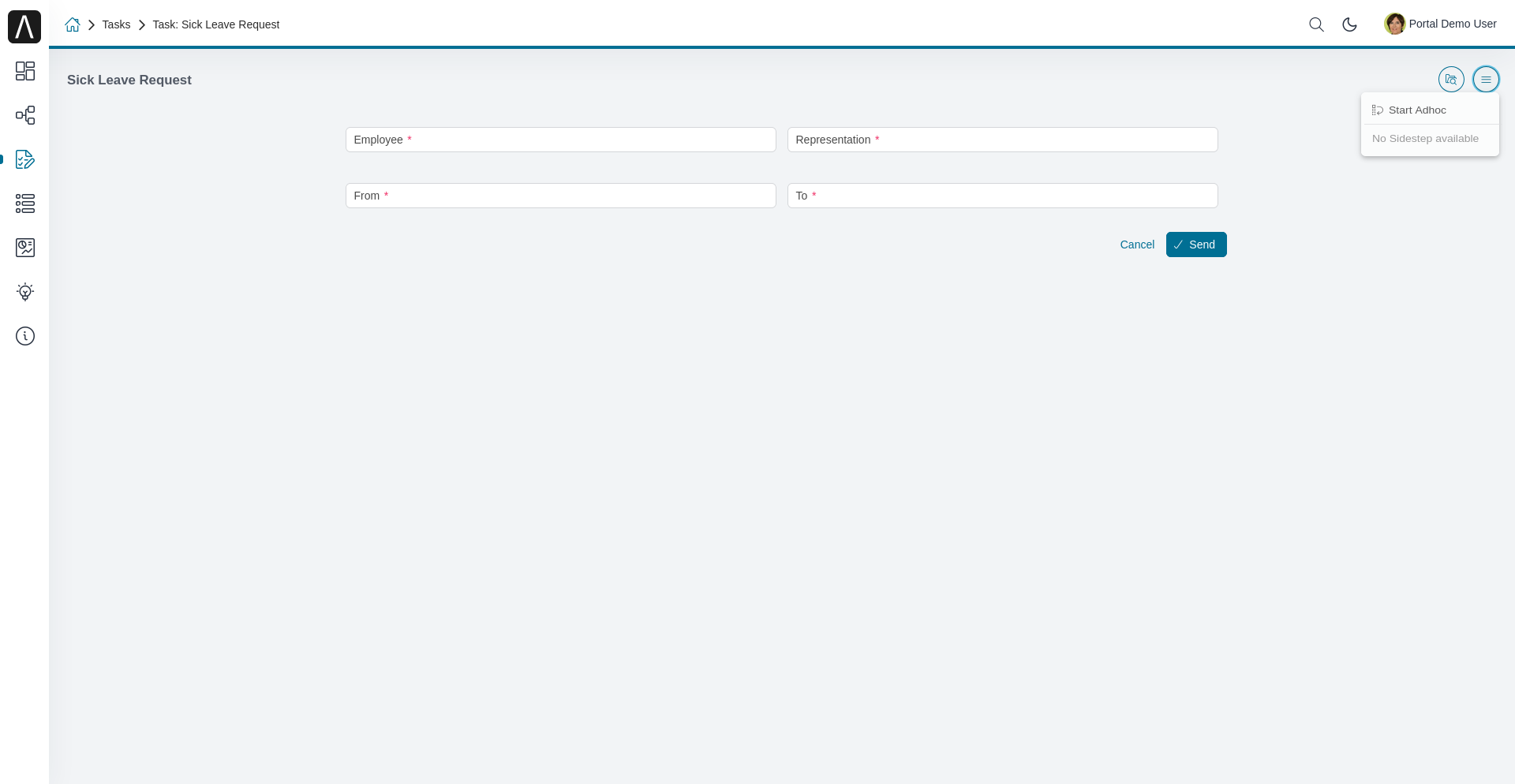Open the Info sidebar icon
The width and height of the screenshot is (1515, 784).
click(25, 336)
